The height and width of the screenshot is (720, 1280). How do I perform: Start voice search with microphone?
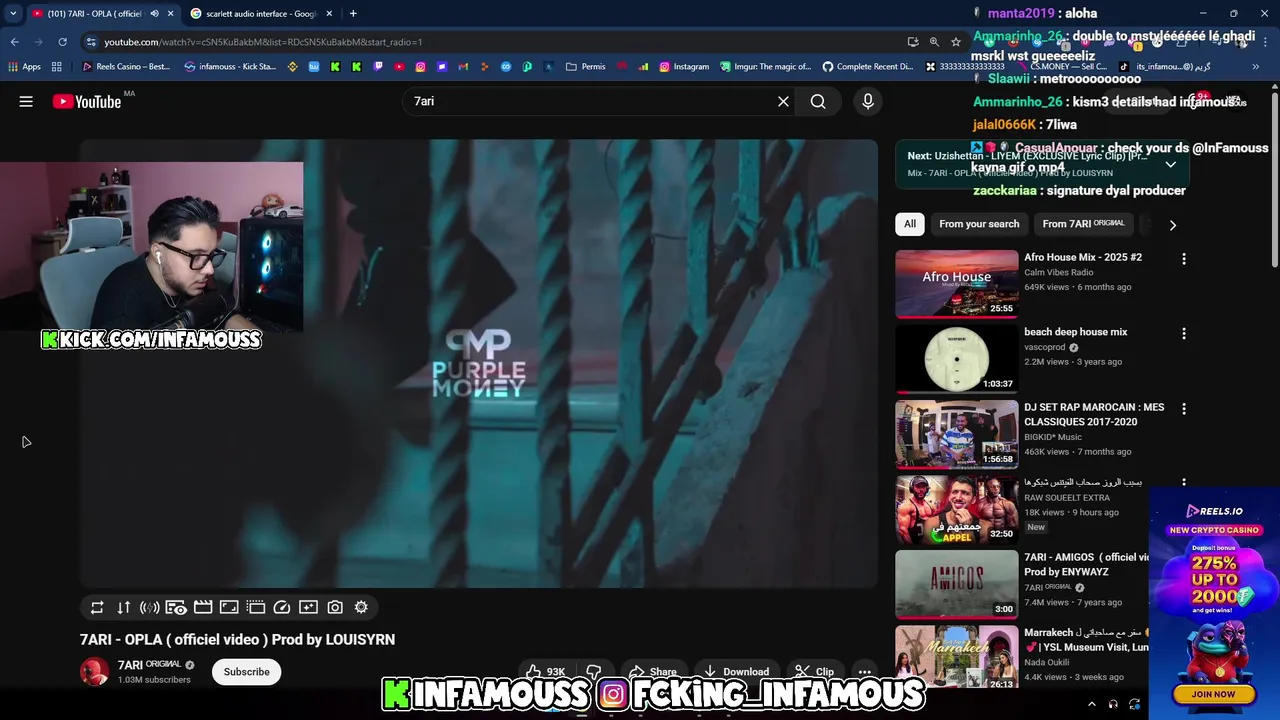point(868,101)
